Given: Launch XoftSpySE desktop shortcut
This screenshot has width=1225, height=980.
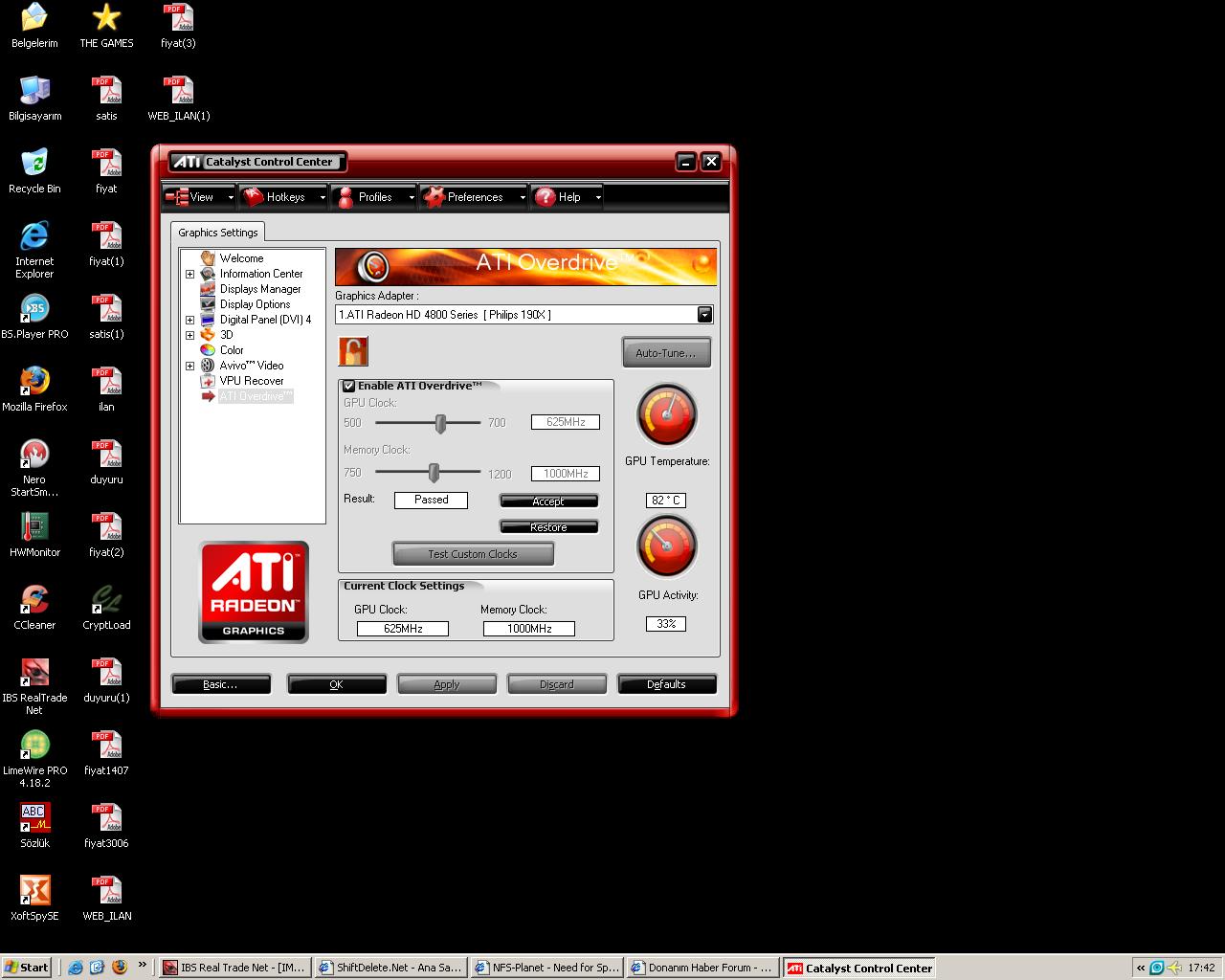Looking at the screenshot, I should click(x=34, y=899).
